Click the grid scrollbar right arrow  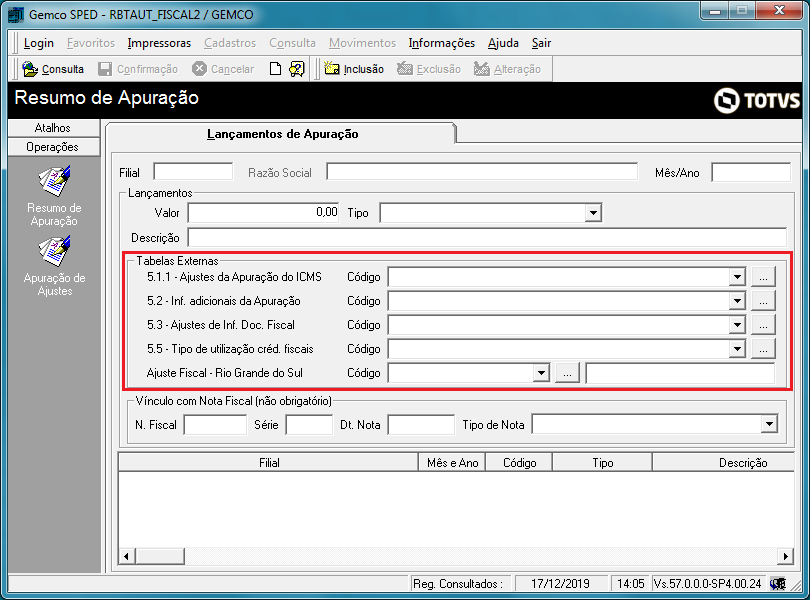[x=785, y=556]
